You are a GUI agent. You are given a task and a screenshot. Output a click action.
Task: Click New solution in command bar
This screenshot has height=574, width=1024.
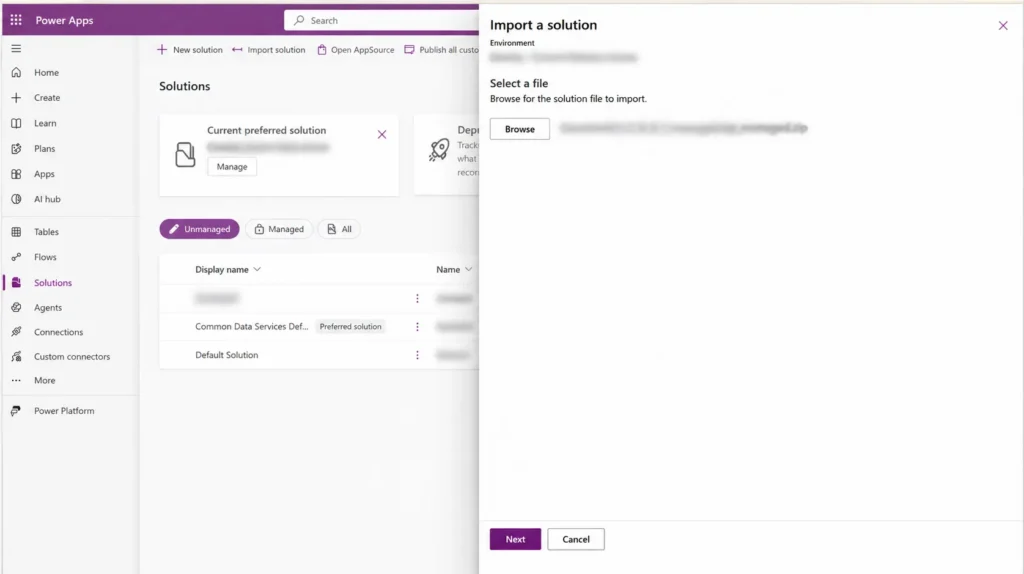click(x=189, y=50)
